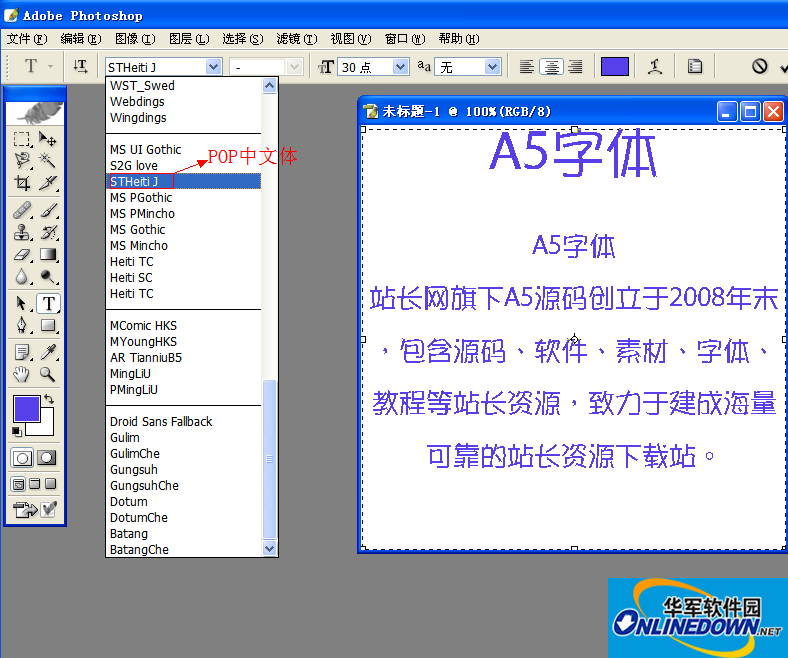Switch to Standard mode editing
The width and height of the screenshot is (788, 658).
(22, 457)
